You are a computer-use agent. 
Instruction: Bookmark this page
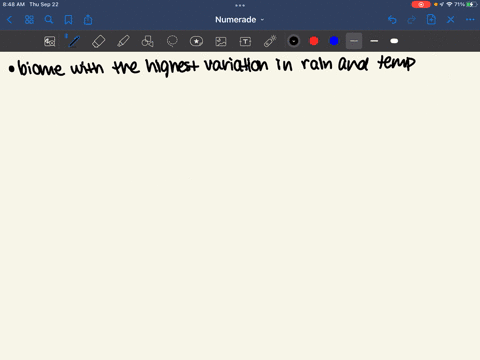[68, 20]
